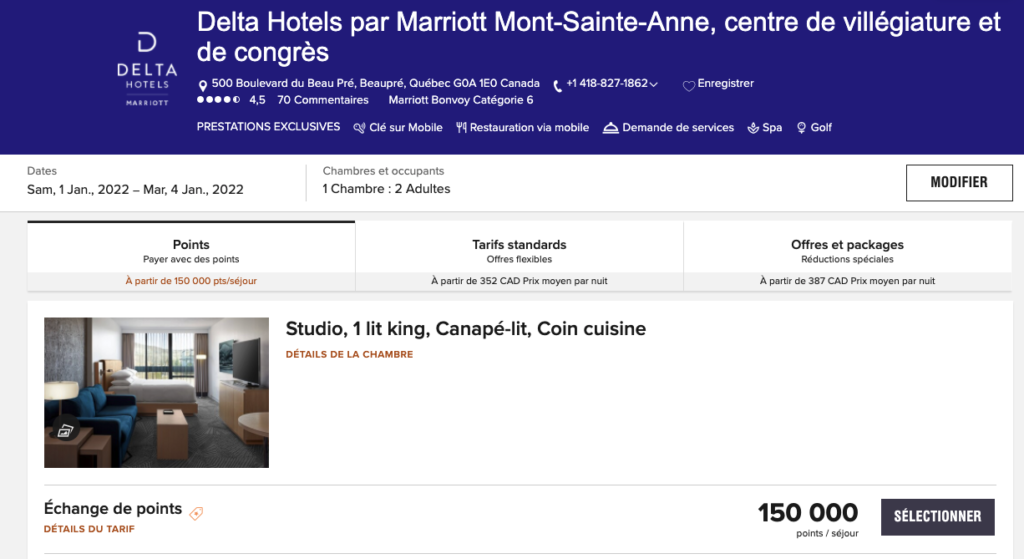This screenshot has height=559, width=1024.
Task: Click the Spa lotus icon
Action: pos(752,128)
